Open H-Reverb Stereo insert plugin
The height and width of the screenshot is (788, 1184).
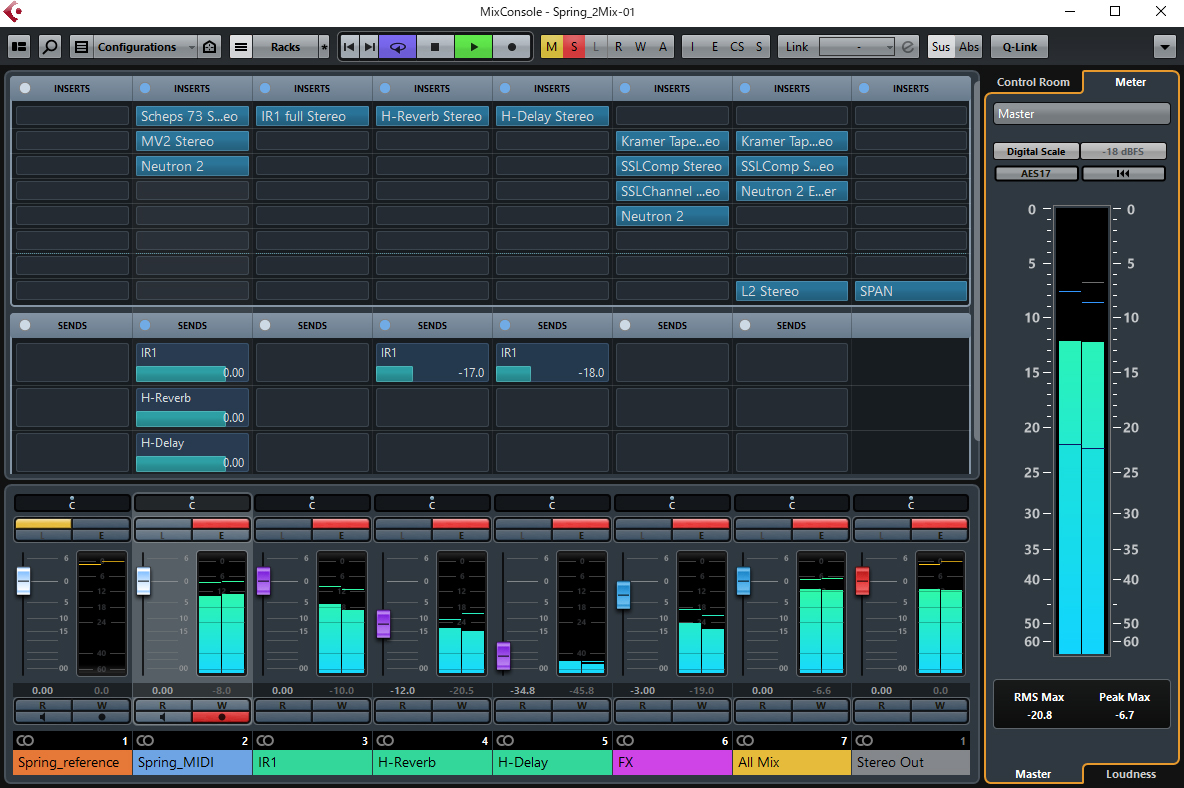[433, 116]
